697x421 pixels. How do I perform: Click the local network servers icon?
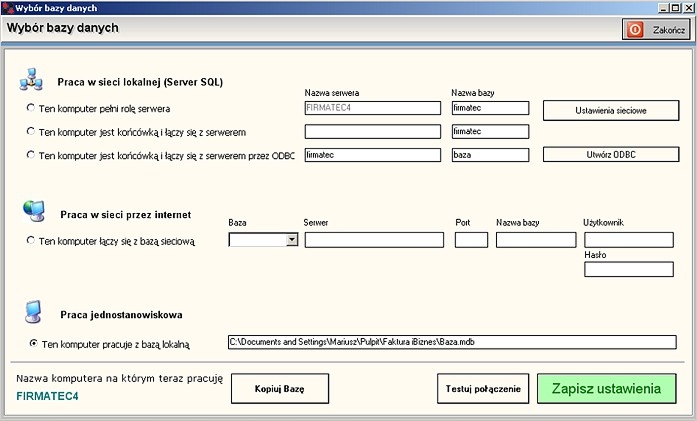tap(30, 80)
